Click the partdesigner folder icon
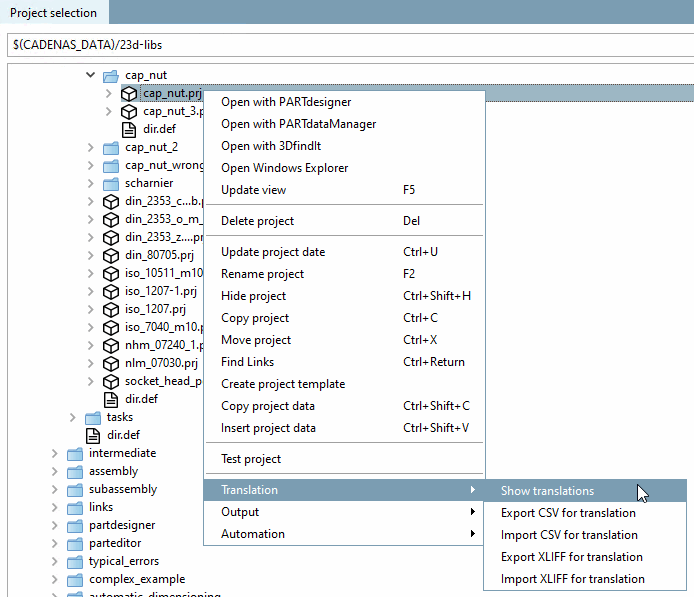 [x=74, y=525]
